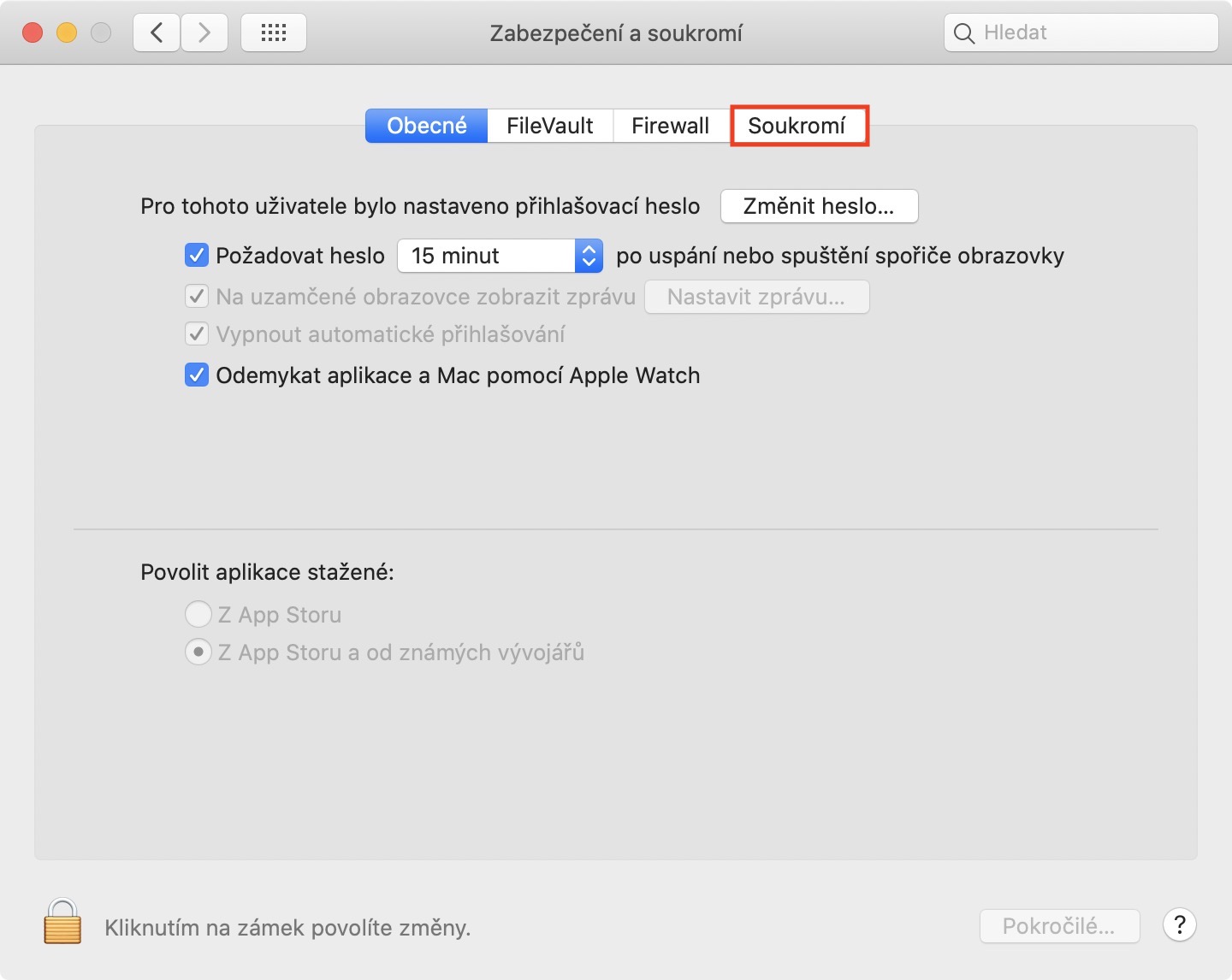Click the Nastavit zprávu button
The height and width of the screenshot is (980, 1232).
point(756,297)
